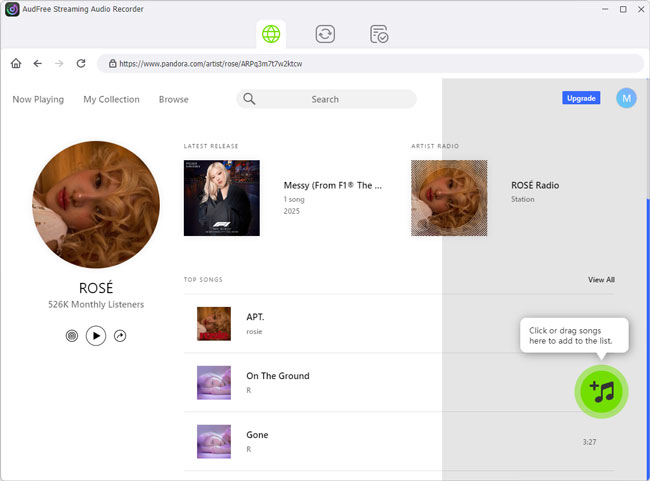The image size is (650, 481).
Task: Open the rosie album link under APT.
Action: (x=254, y=332)
